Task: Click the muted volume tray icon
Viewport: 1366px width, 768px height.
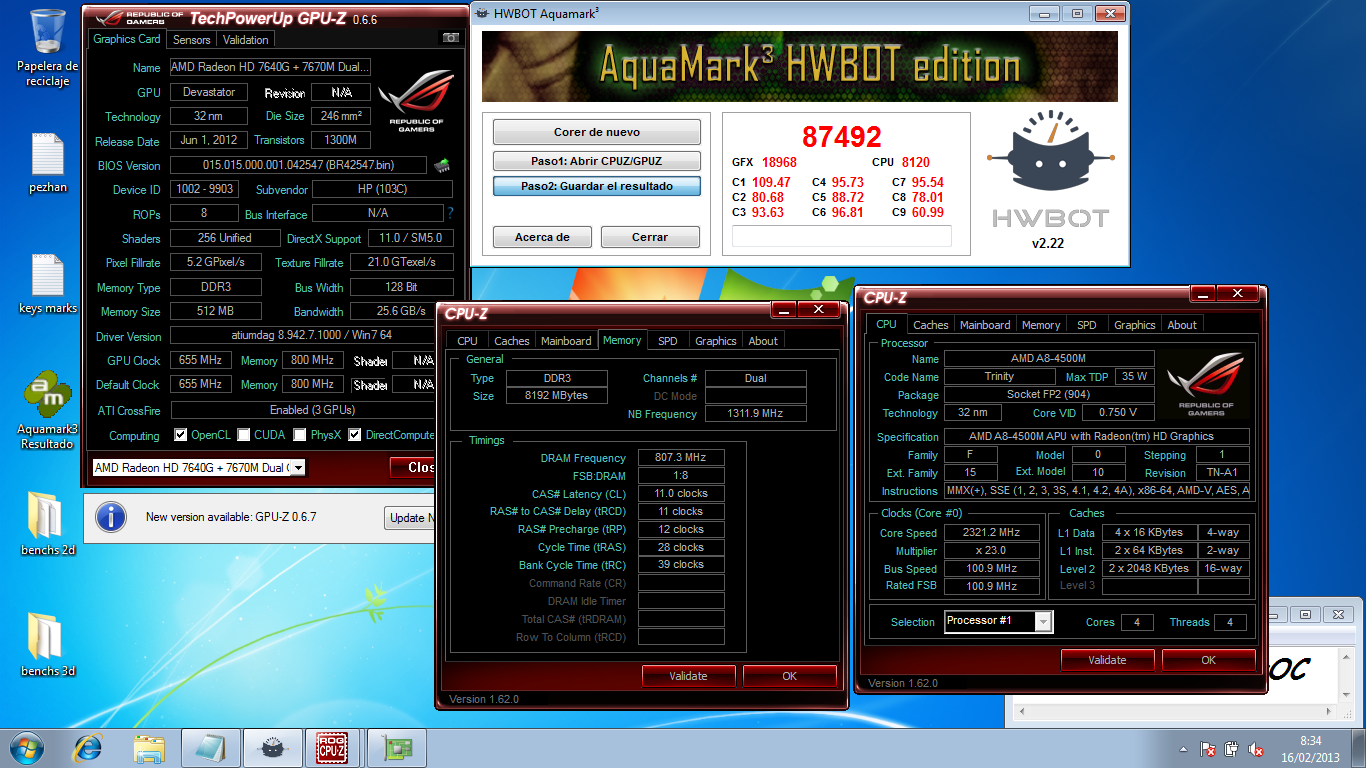Action: [1256, 748]
